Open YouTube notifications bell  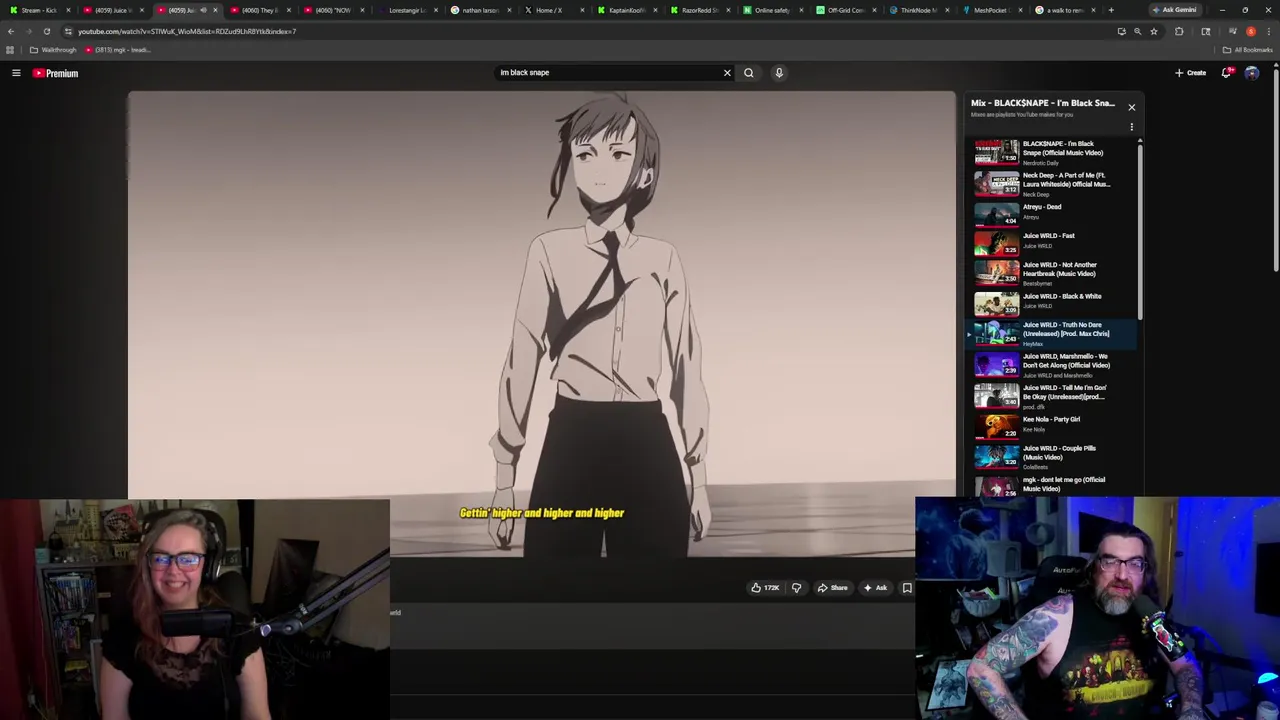point(1226,73)
